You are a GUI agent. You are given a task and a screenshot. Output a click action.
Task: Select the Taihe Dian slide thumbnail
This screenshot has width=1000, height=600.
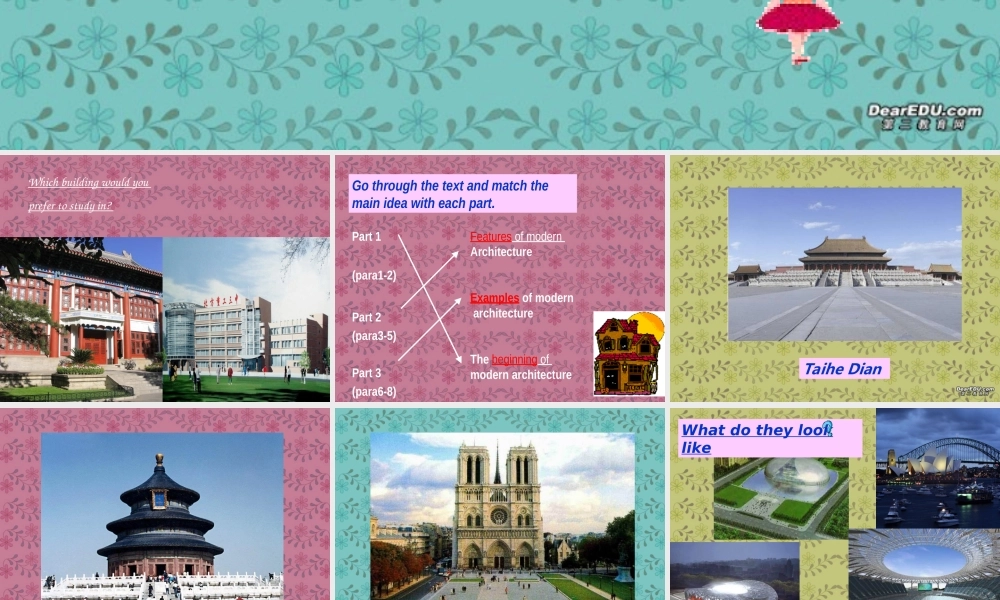(x=835, y=278)
